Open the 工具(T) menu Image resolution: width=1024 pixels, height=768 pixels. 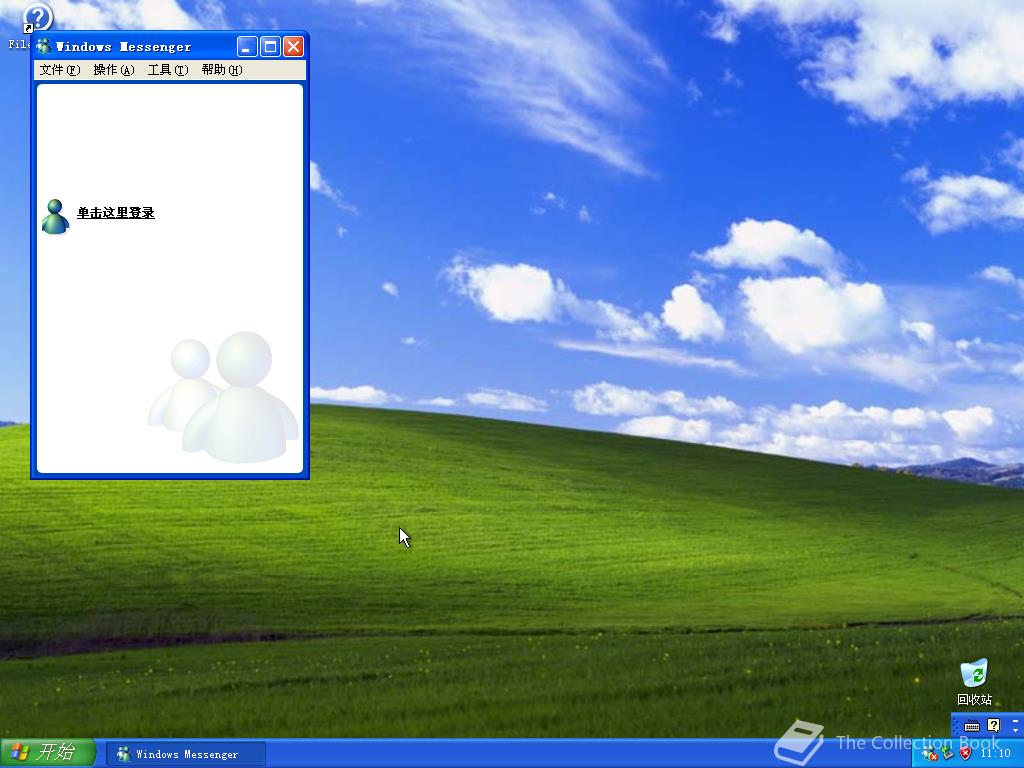pyautogui.click(x=168, y=70)
